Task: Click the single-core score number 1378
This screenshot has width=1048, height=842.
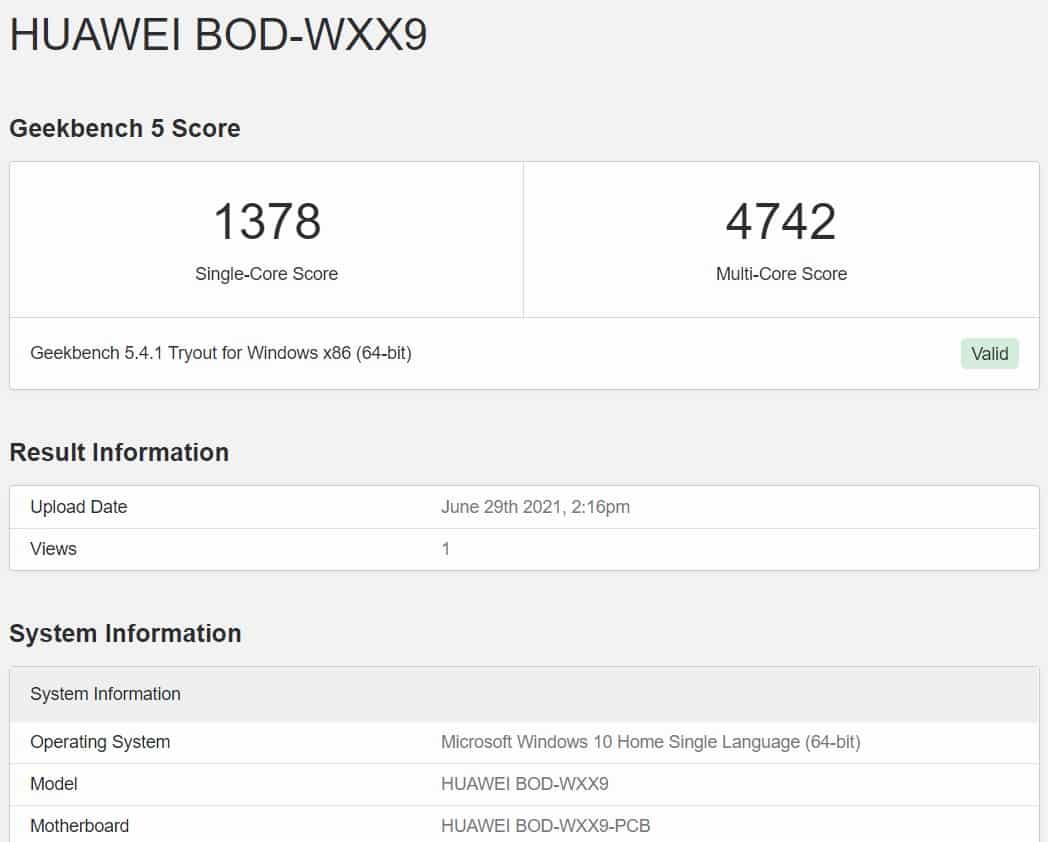Action: [267, 221]
